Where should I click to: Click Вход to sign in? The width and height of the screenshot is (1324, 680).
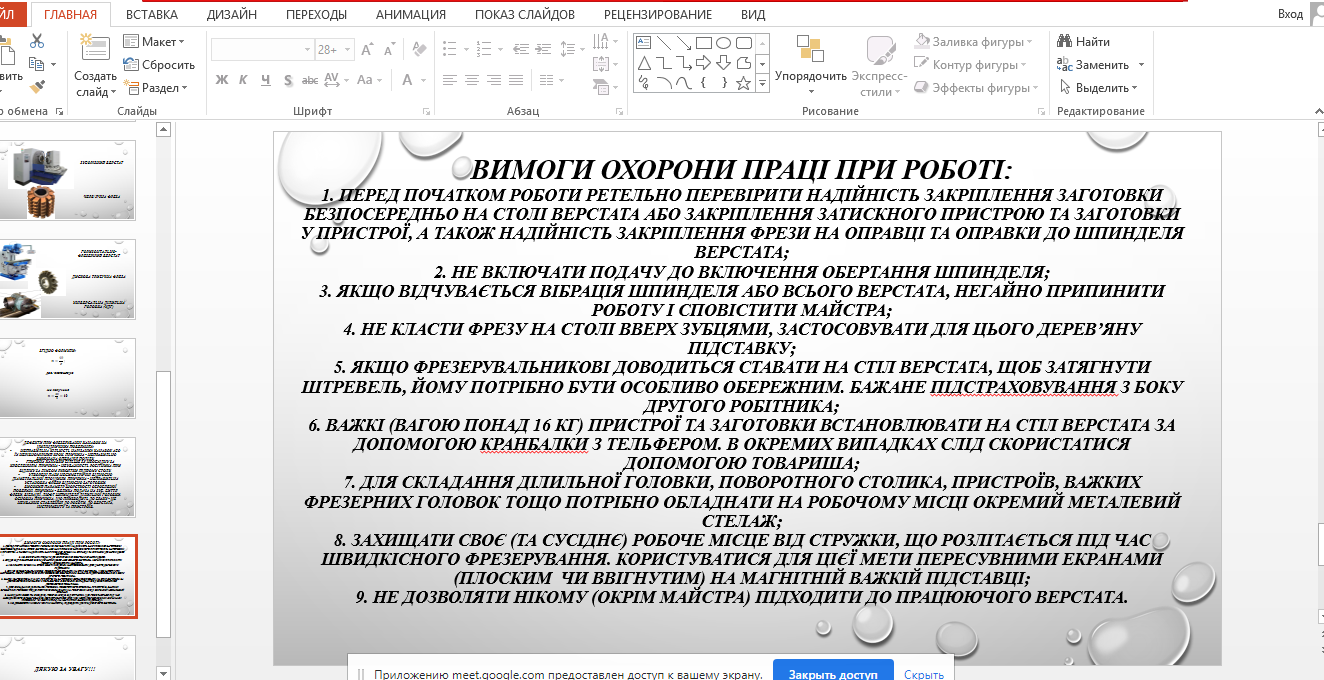pos(1290,14)
